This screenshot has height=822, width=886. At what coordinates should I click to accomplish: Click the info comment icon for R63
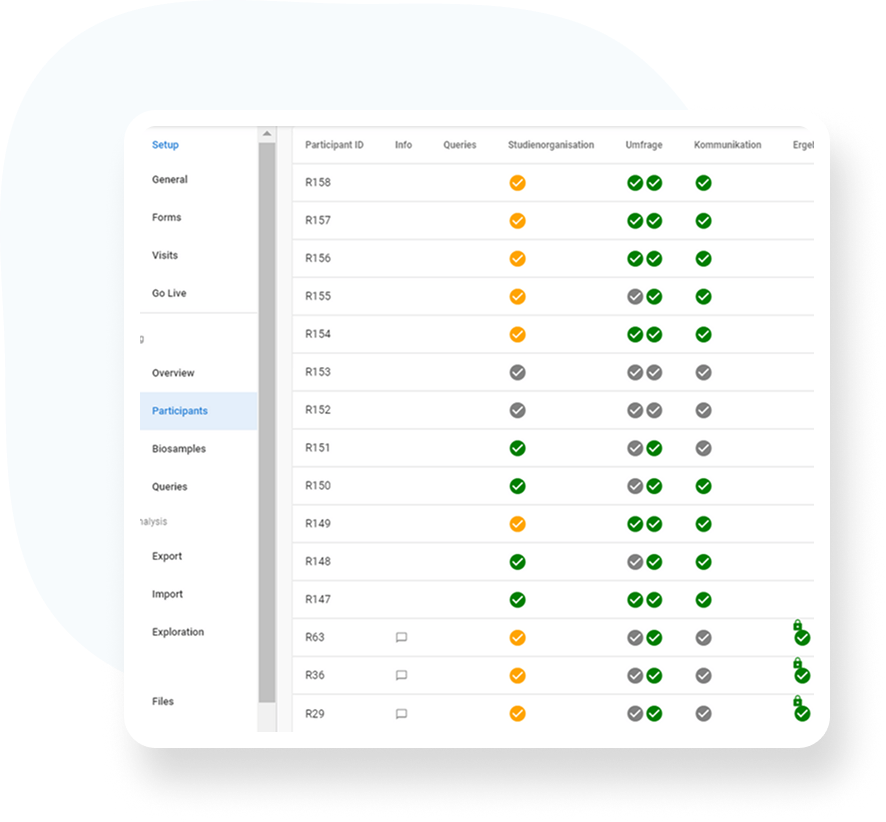[401, 637]
